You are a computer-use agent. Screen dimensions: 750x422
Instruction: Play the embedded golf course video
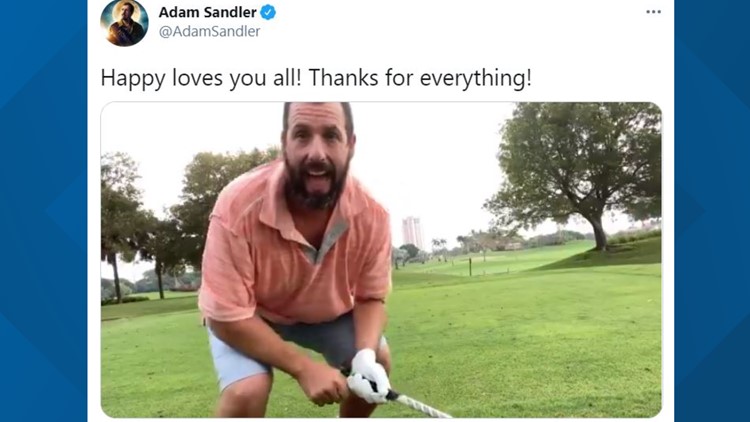click(381, 260)
